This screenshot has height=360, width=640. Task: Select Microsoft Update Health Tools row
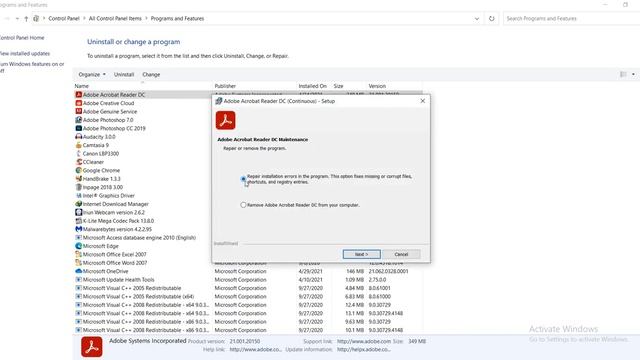pyautogui.click(x=248, y=280)
